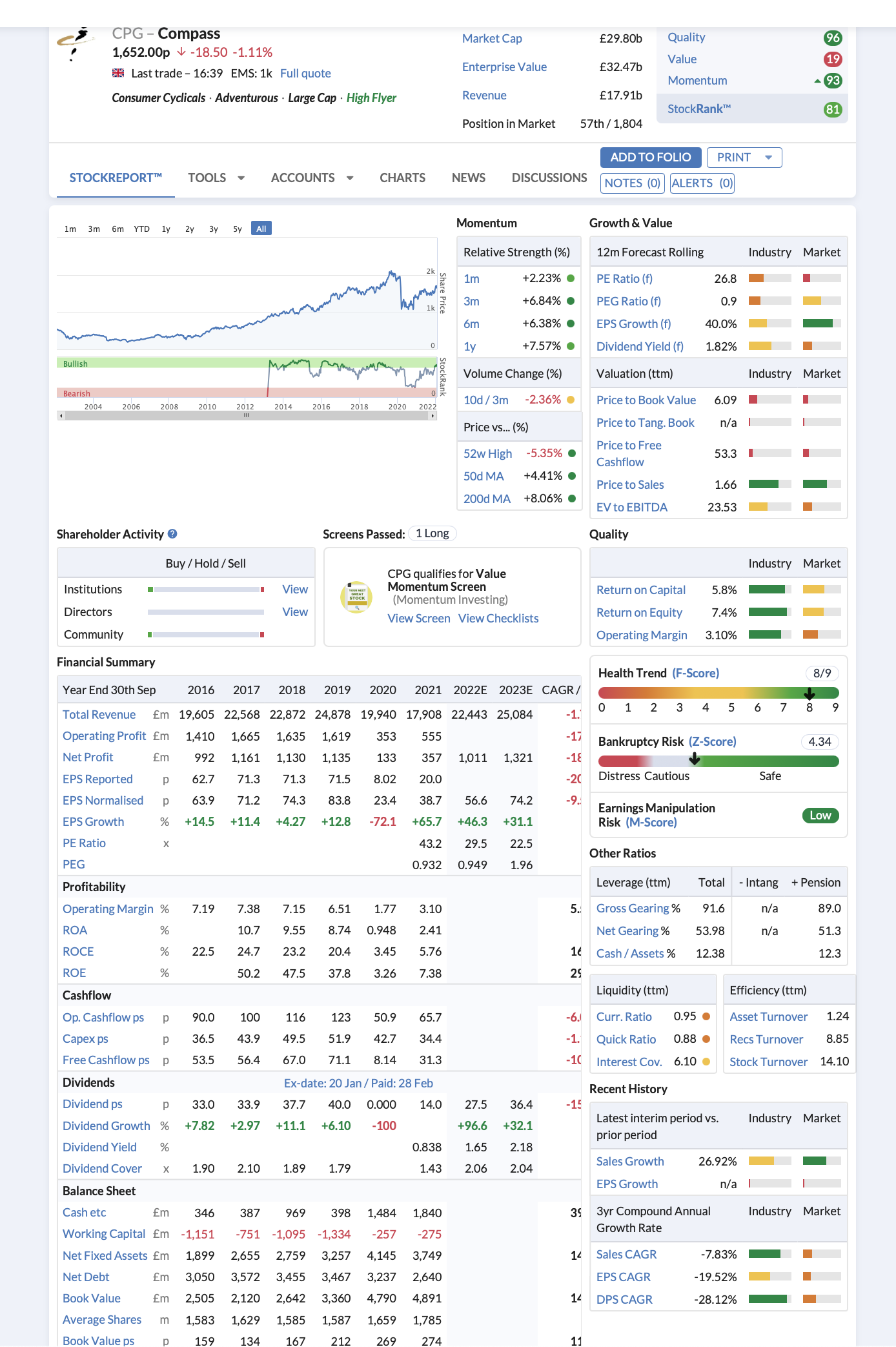This screenshot has width=896, height=1347.
Task: Open the Gross Gearing link
Action: coord(633,909)
